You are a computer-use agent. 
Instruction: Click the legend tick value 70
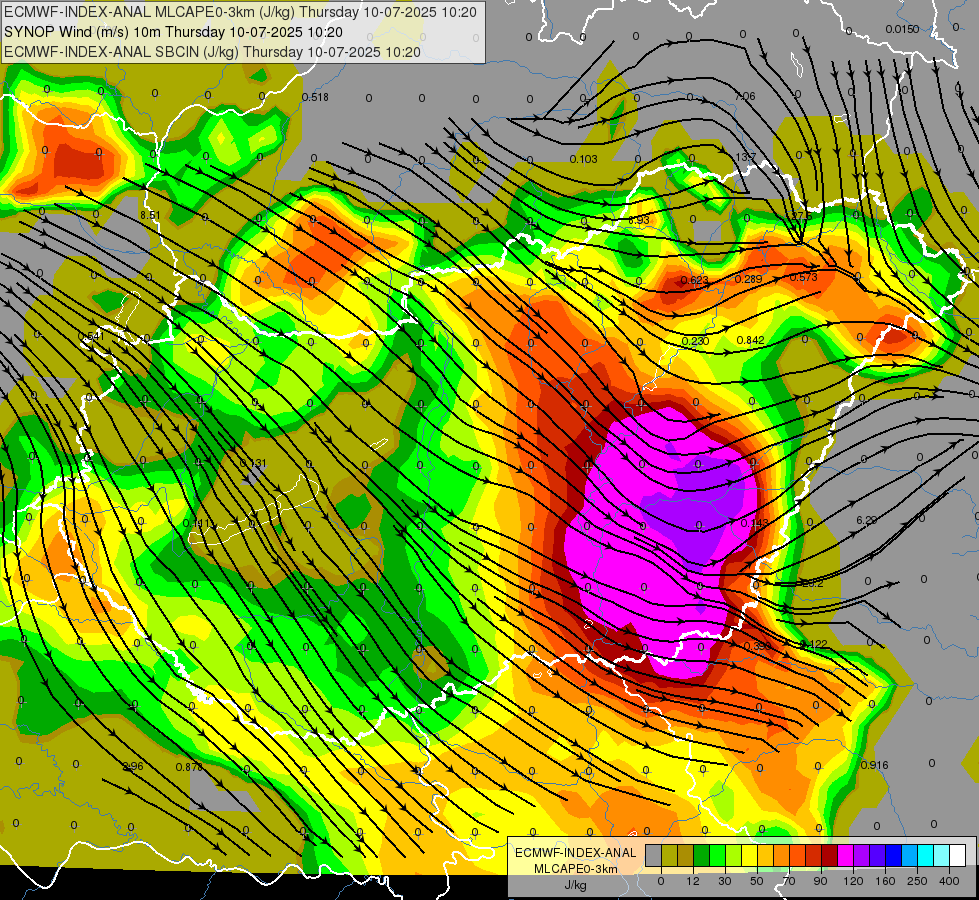tap(789, 881)
